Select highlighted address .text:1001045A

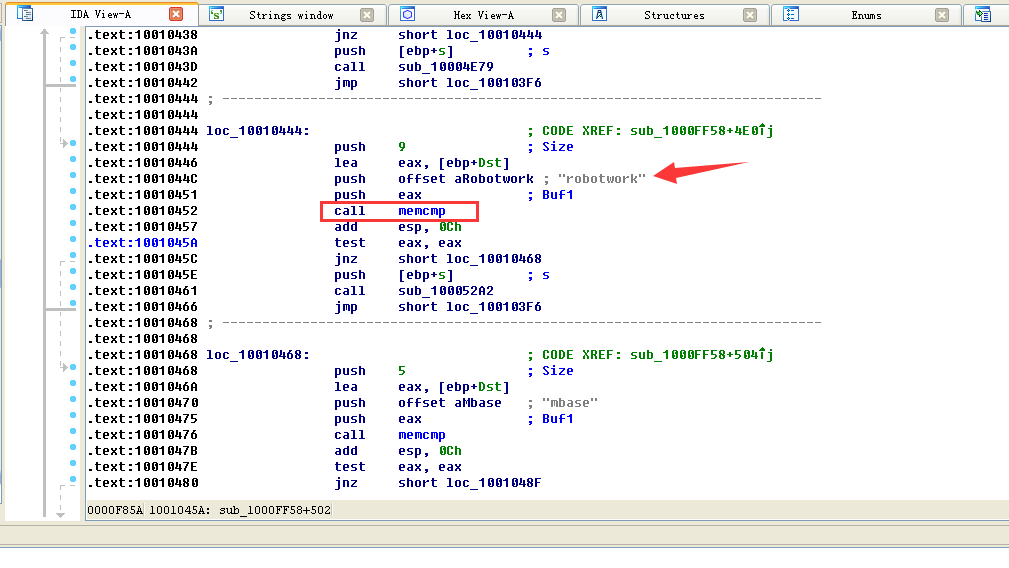(x=142, y=243)
